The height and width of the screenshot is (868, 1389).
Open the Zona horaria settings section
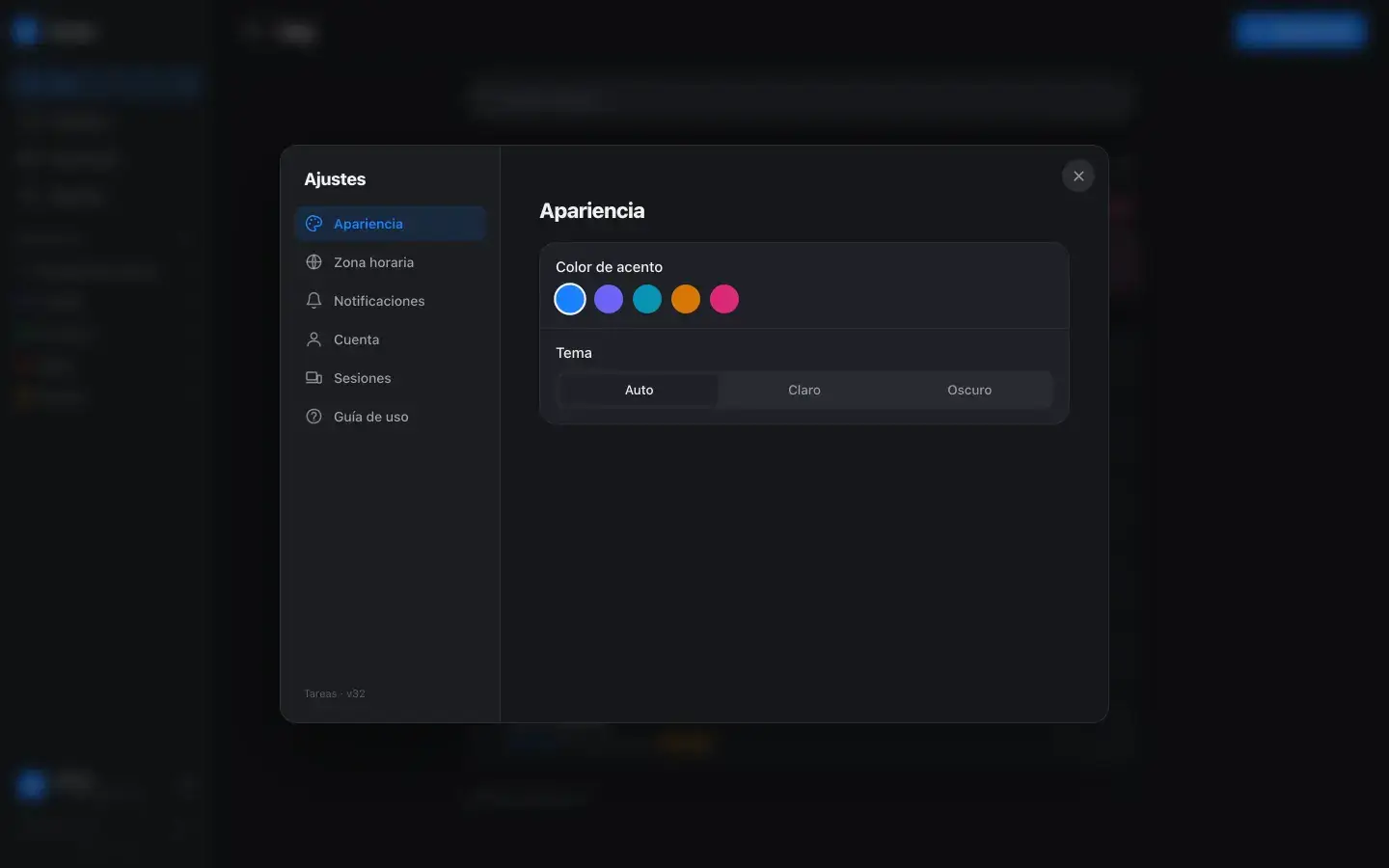pos(390,262)
